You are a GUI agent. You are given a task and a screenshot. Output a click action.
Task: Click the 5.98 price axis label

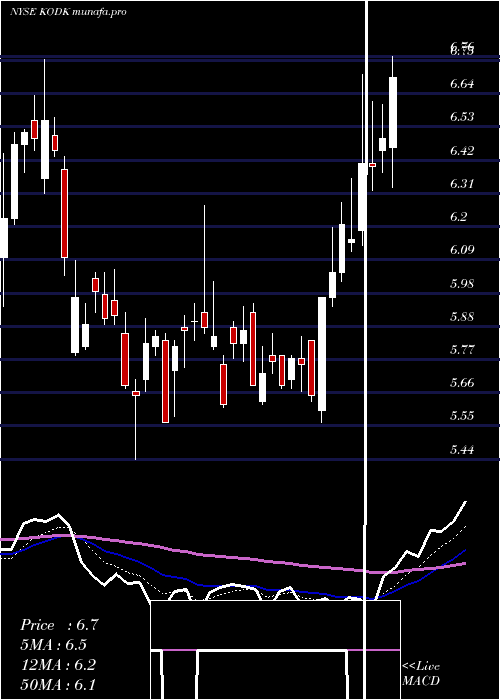click(x=461, y=283)
